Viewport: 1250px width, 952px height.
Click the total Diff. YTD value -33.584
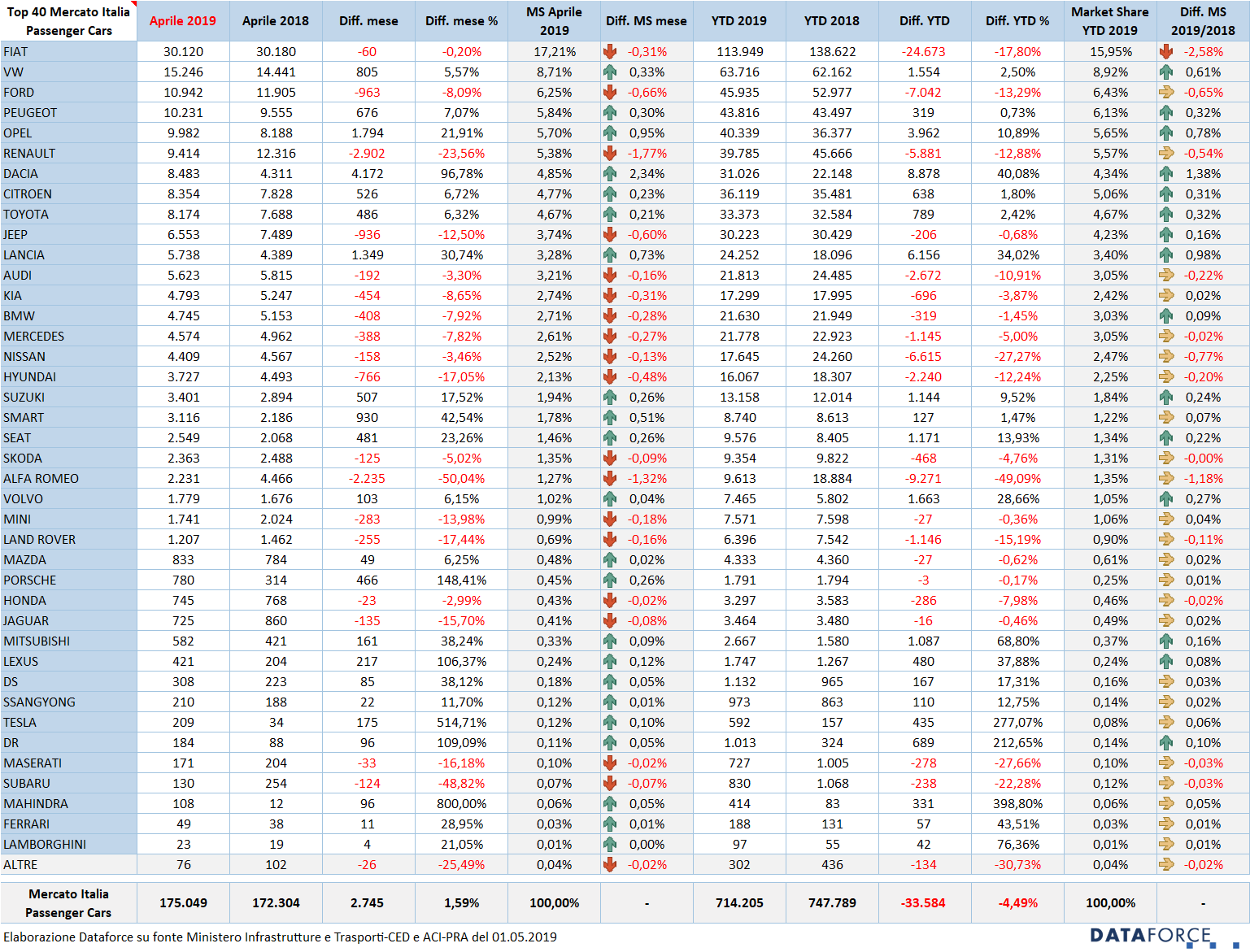pyautogui.click(x=923, y=902)
